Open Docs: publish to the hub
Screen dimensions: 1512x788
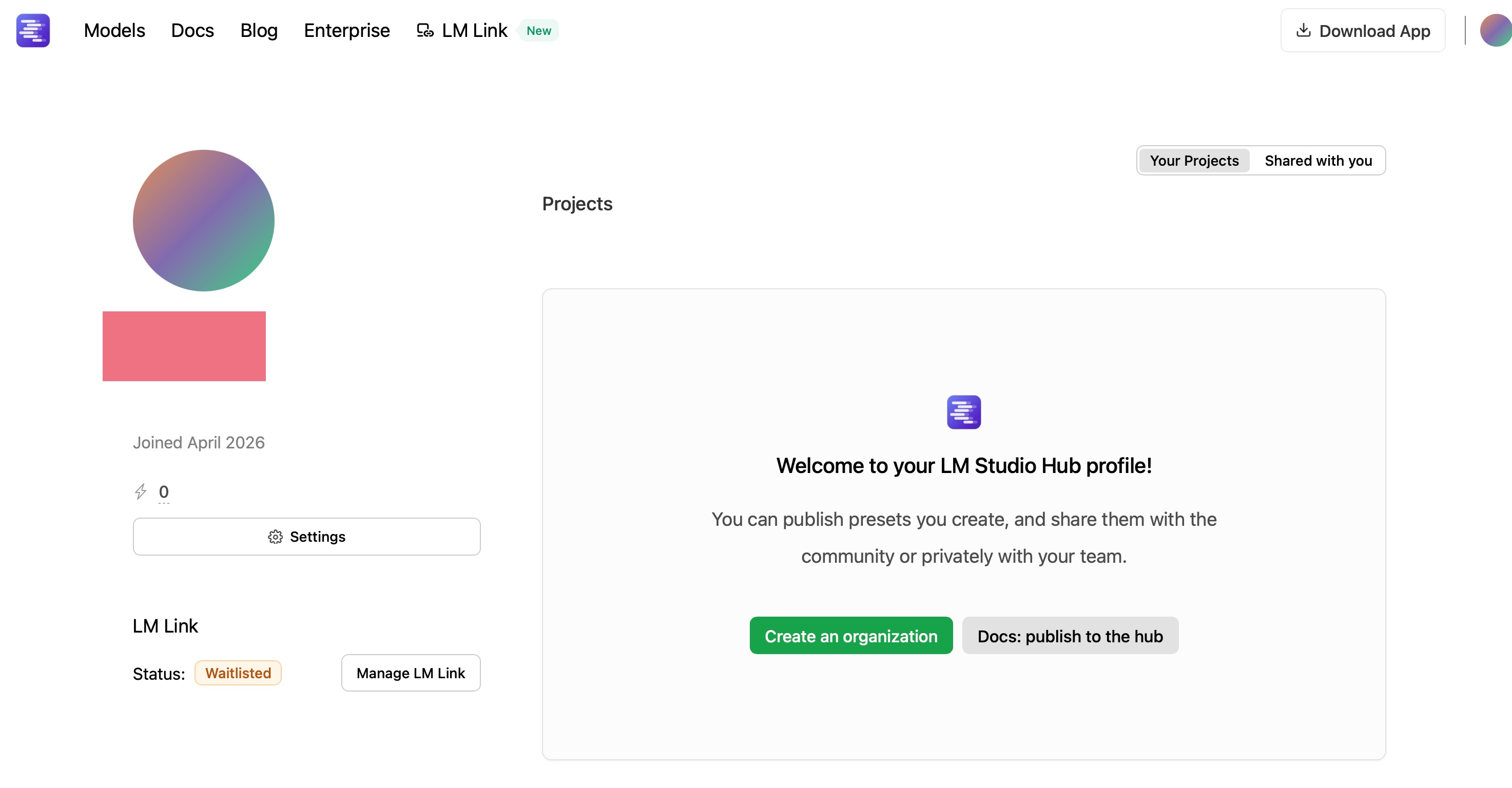point(1070,636)
